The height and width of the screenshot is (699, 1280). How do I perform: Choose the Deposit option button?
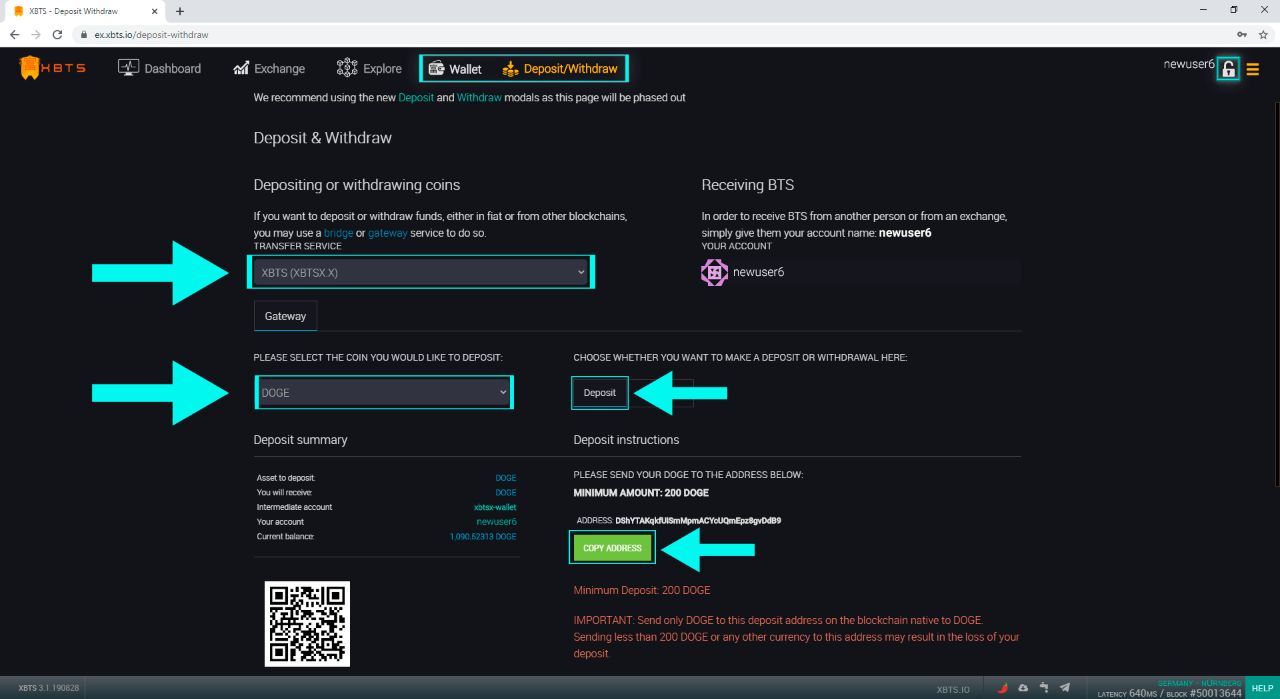click(x=600, y=392)
